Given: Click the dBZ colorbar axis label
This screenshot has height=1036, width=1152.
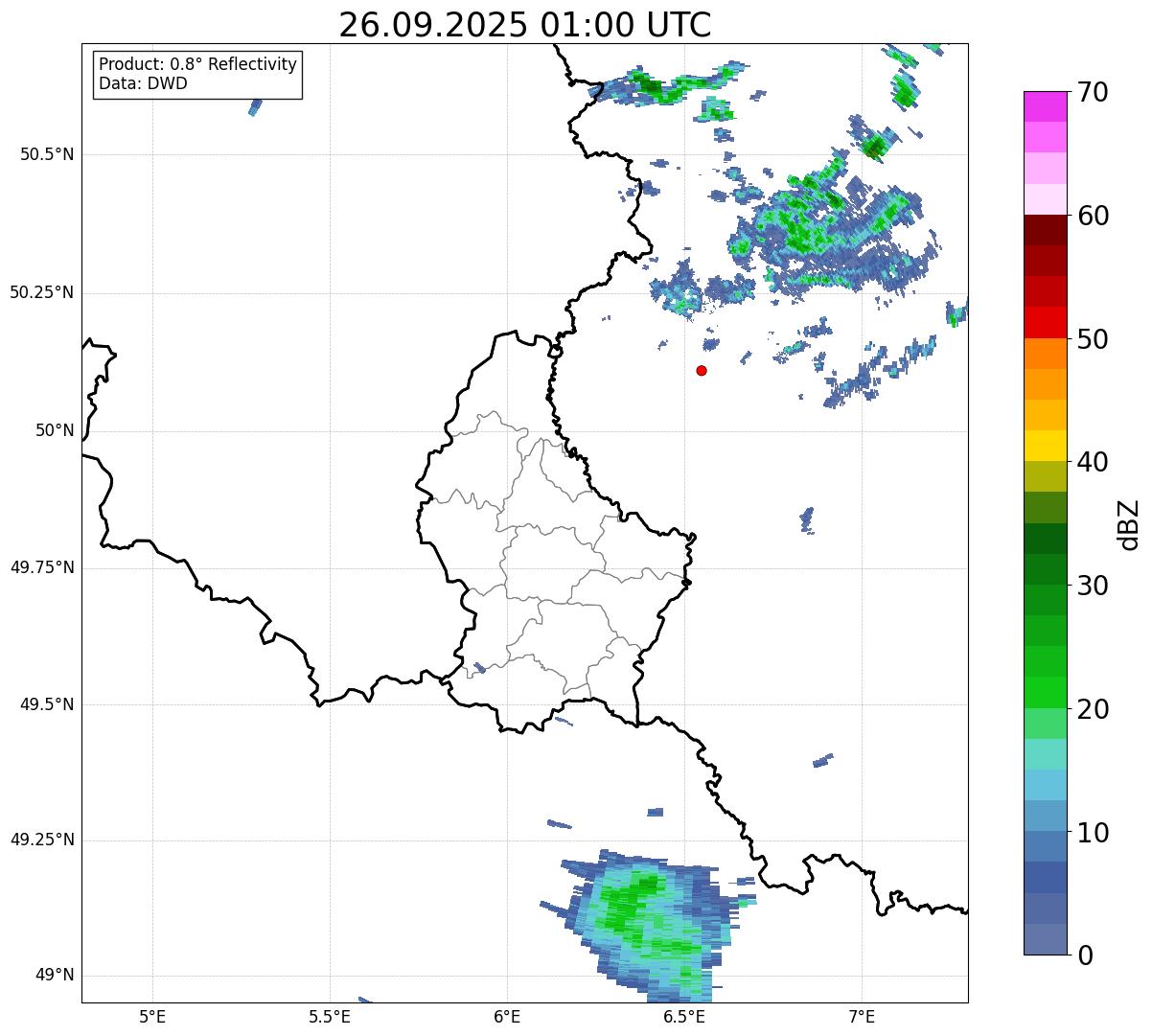Looking at the screenshot, I should coord(1129,524).
